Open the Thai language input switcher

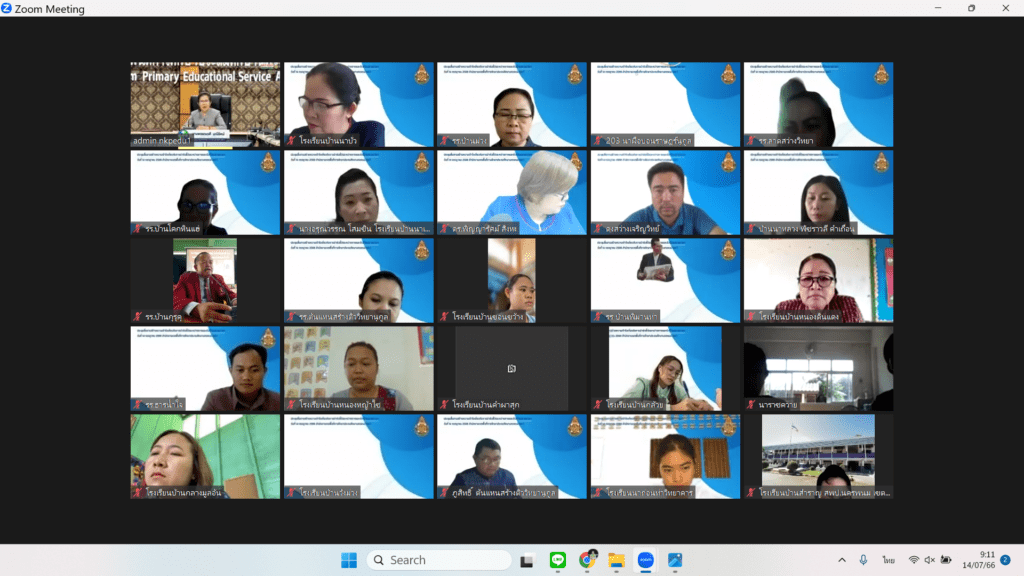[x=888, y=560]
